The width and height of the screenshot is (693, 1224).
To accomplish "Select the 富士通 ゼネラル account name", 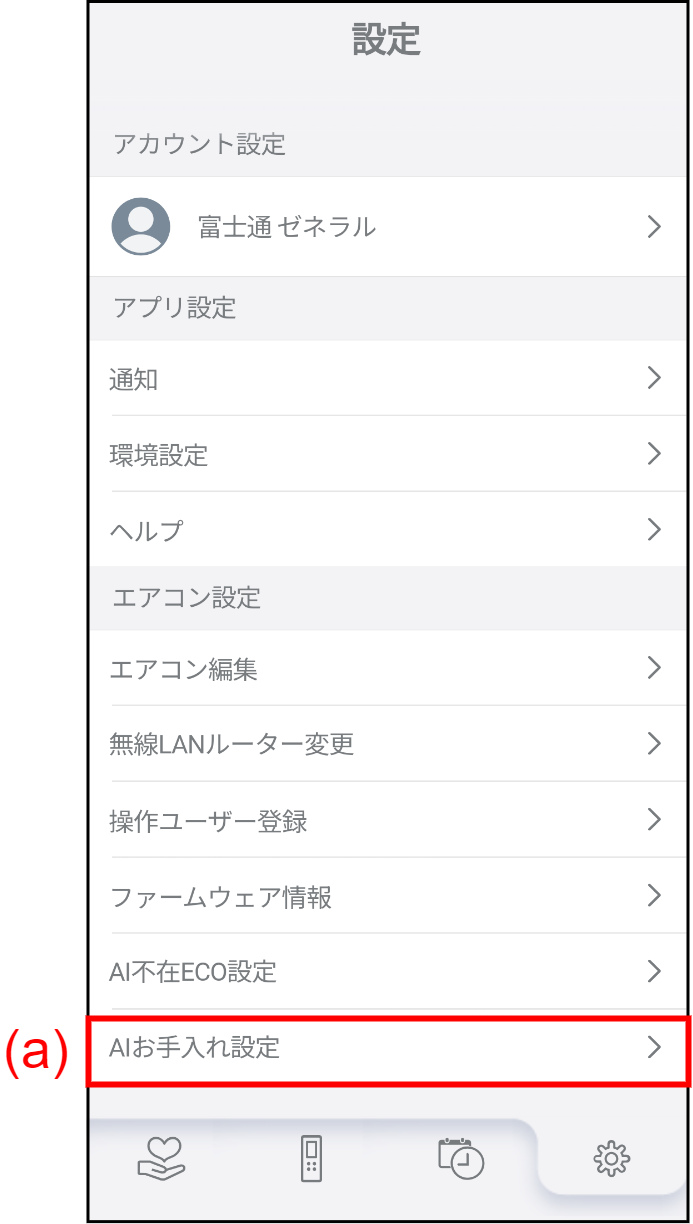I will coord(287,227).
